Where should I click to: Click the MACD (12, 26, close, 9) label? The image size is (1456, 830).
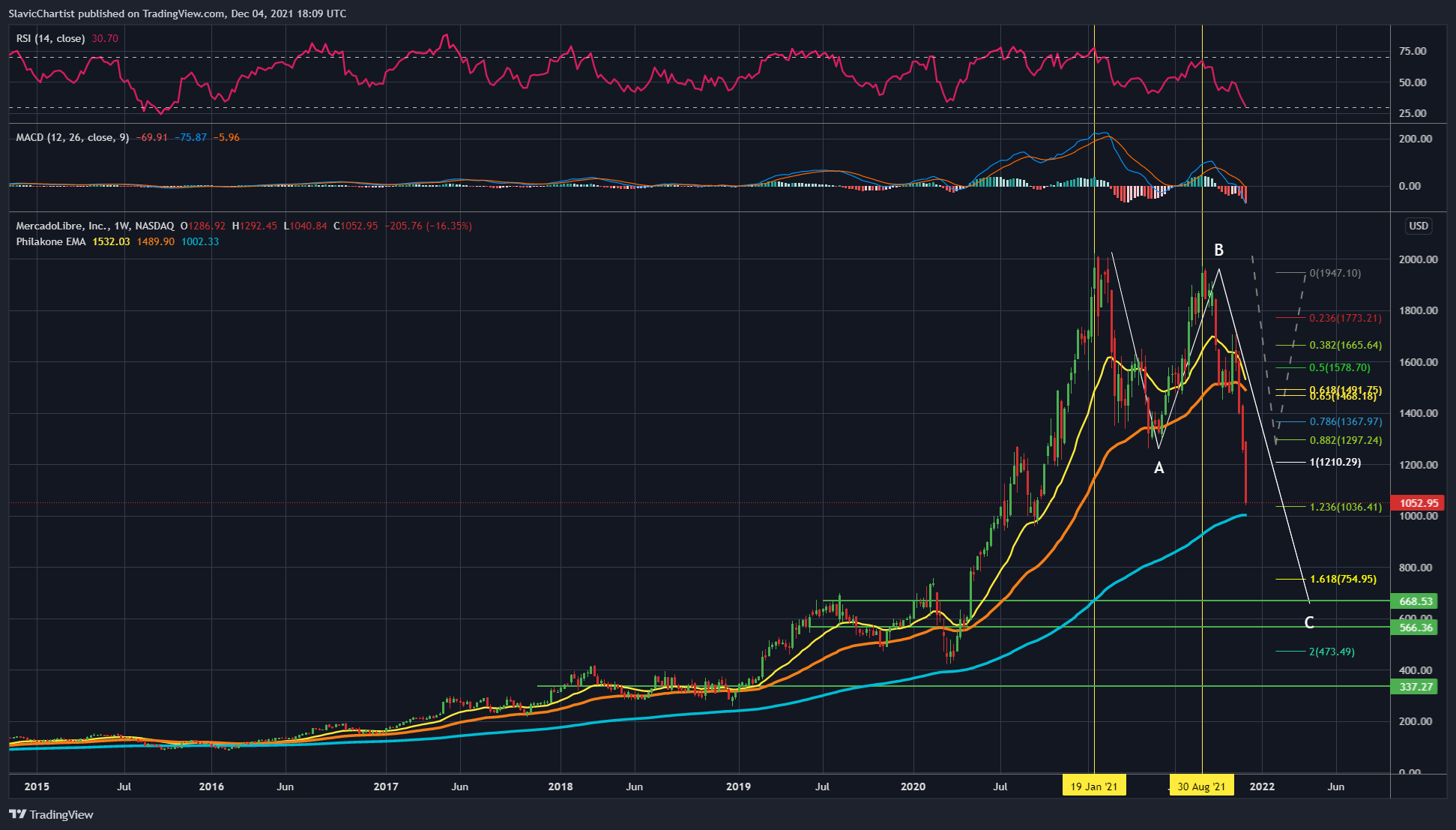pos(73,137)
